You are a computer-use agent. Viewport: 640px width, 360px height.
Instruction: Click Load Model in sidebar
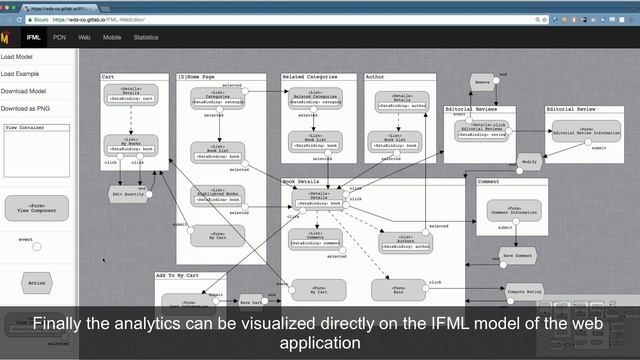[x=17, y=57]
